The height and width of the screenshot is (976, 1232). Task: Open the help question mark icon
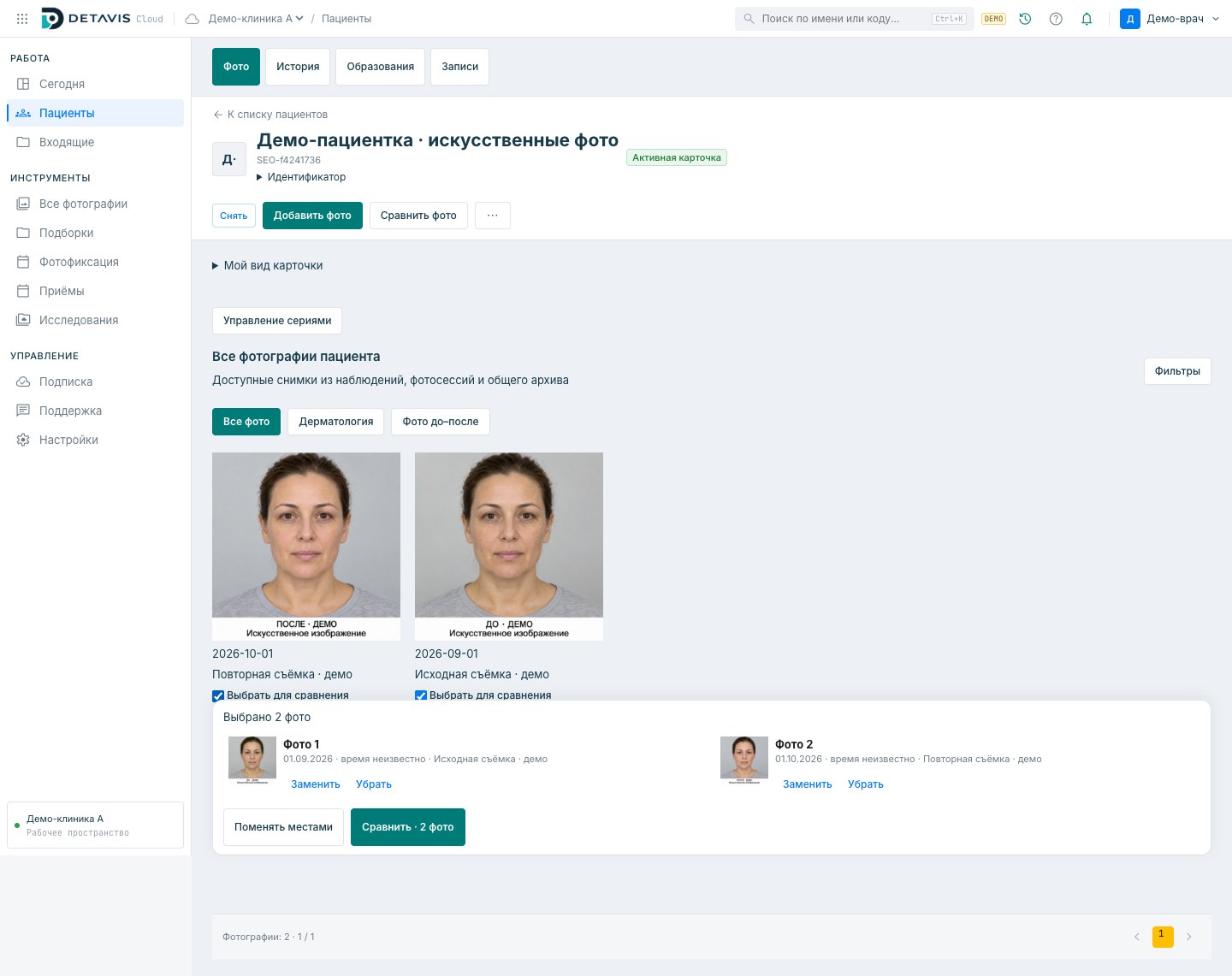(x=1056, y=19)
